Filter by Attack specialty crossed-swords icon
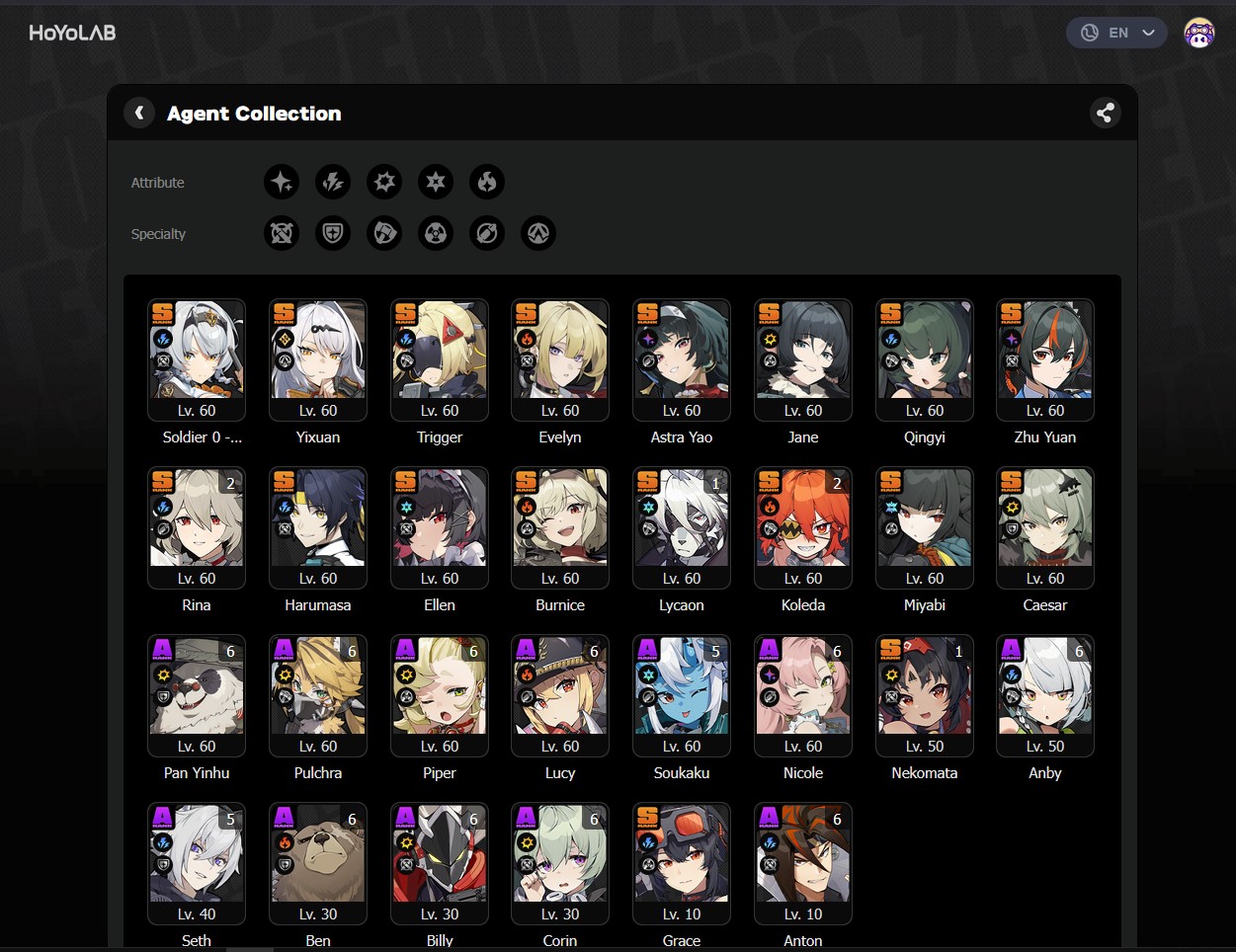This screenshot has width=1236, height=952. 282,233
